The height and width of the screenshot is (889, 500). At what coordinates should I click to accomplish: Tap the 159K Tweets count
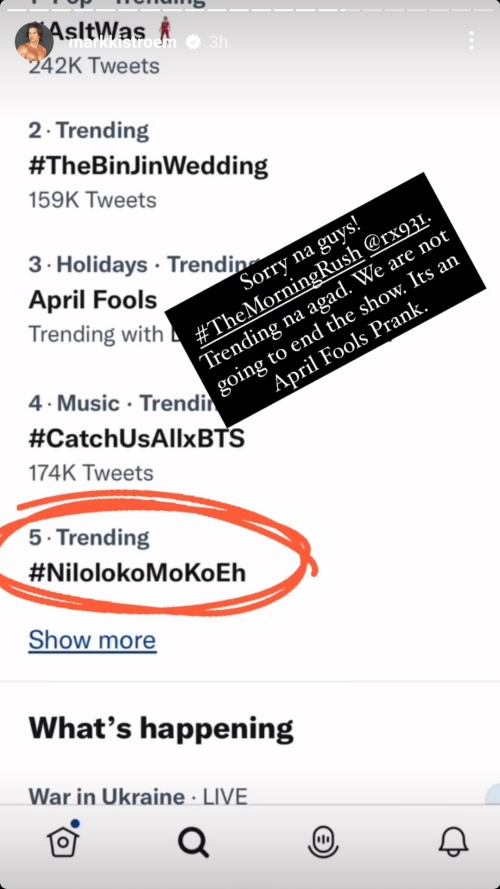pyautogui.click(x=92, y=200)
